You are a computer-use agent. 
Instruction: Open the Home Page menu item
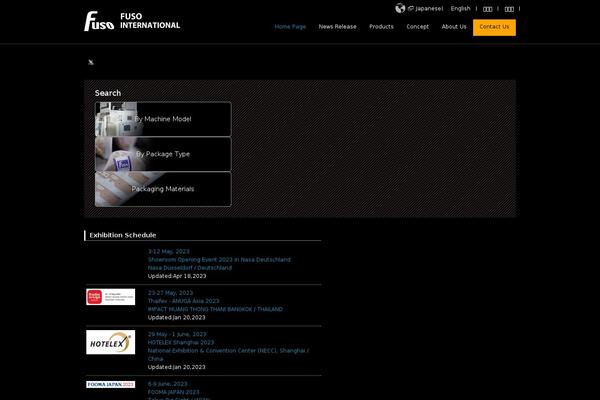click(290, 27)
